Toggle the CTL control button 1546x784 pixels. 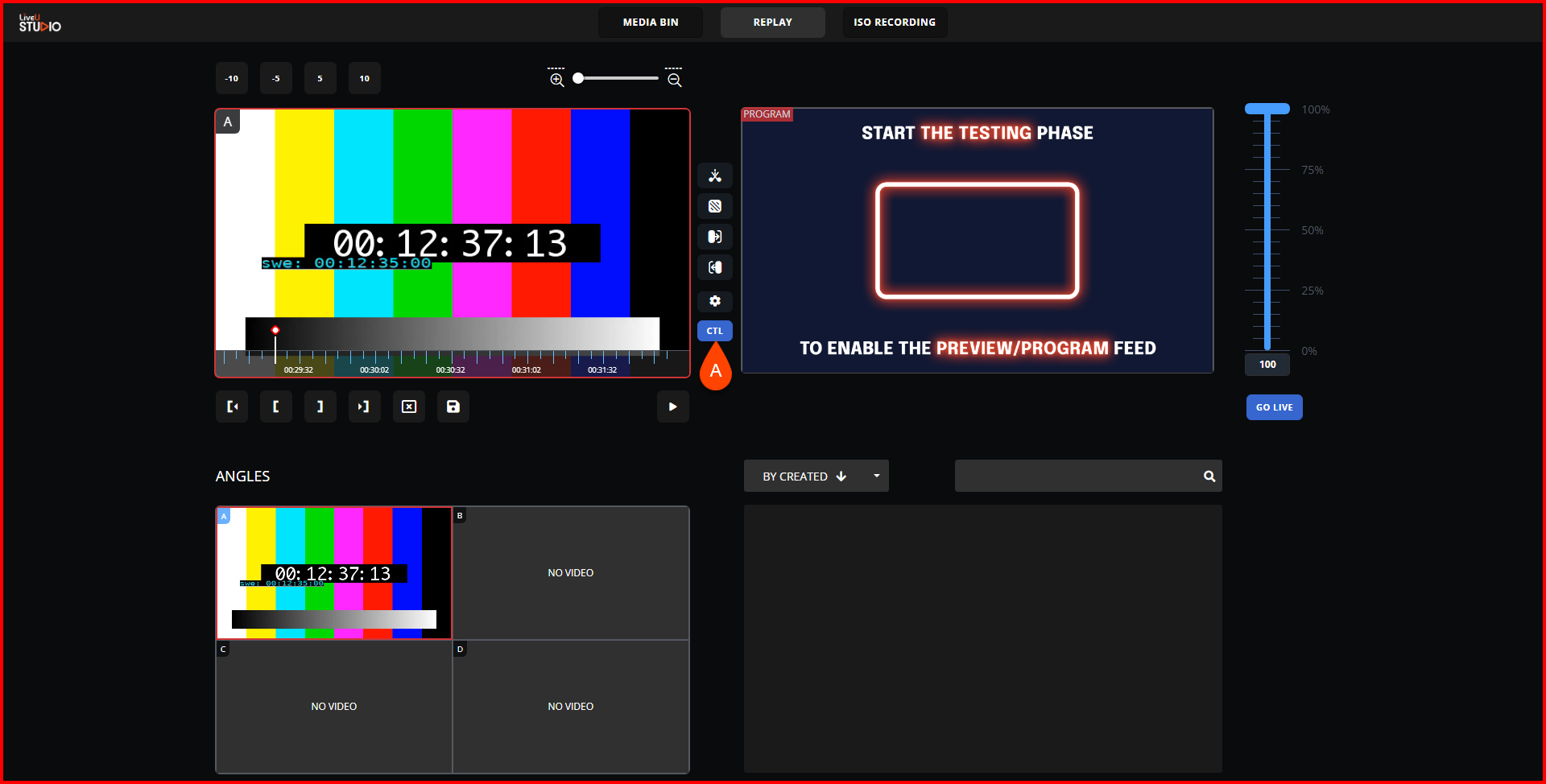coord(714,331)
